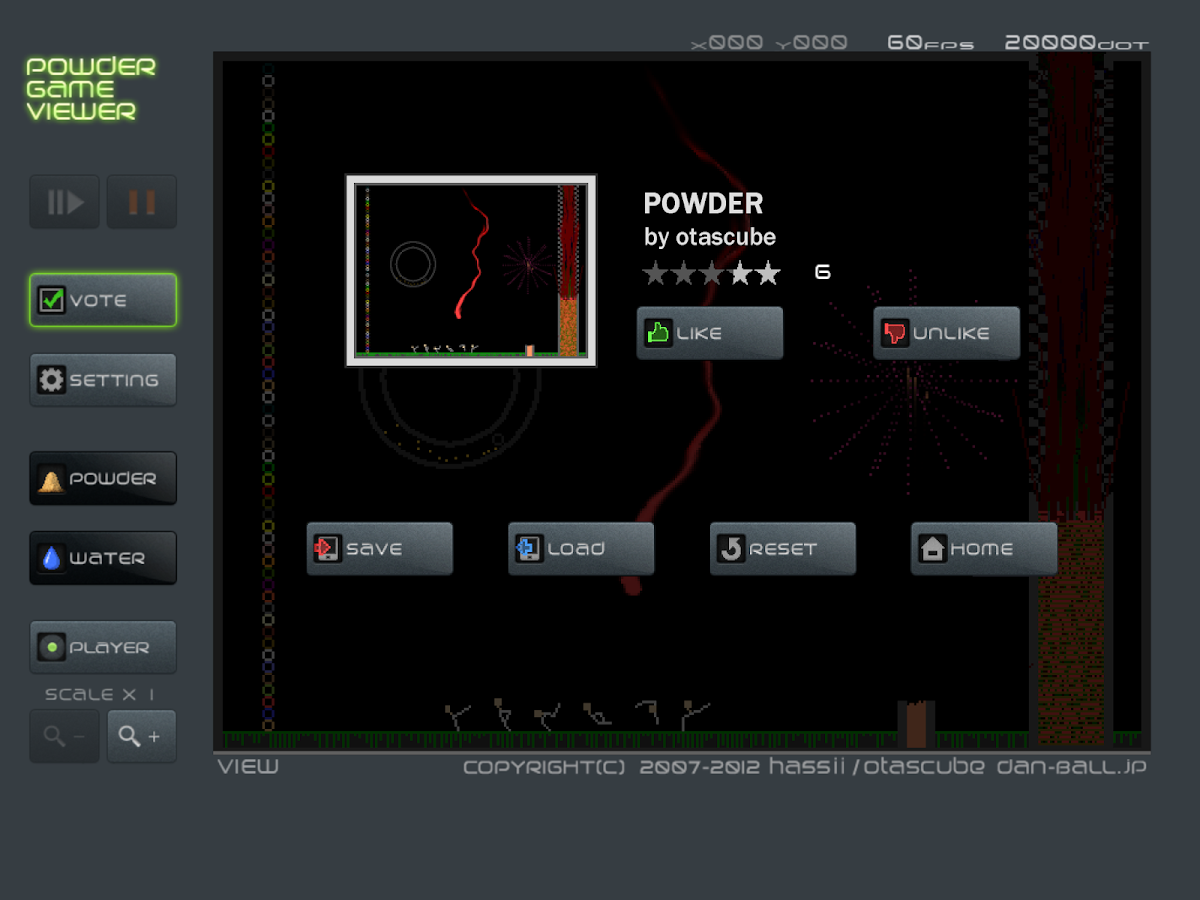Return using the Home button
This screenshot has width=1200, height=900.
tap(983, 548)
